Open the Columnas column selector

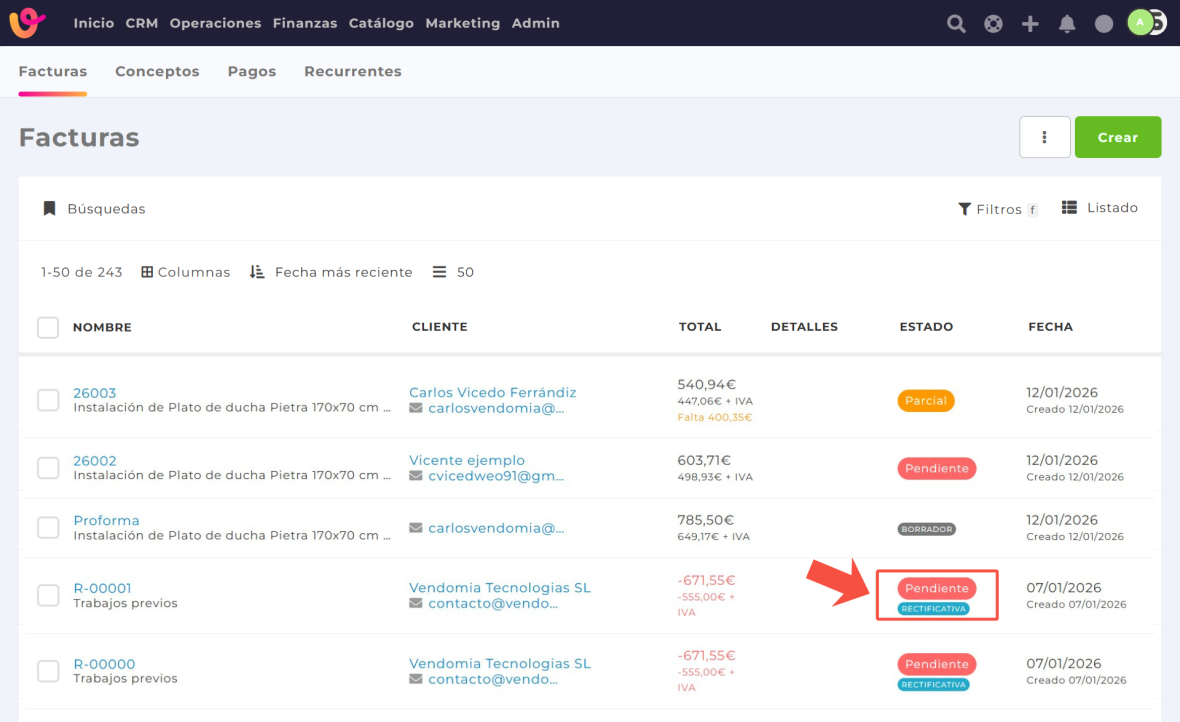pyautogui.click(x=186, y=272)
